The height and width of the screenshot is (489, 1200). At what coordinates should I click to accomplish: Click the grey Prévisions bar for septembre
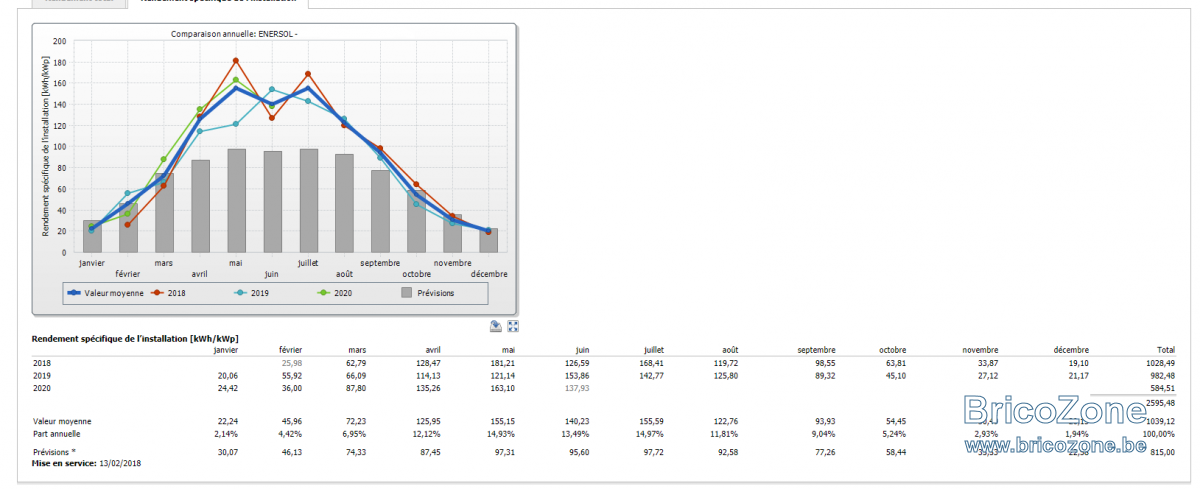(x=380, y=211)
